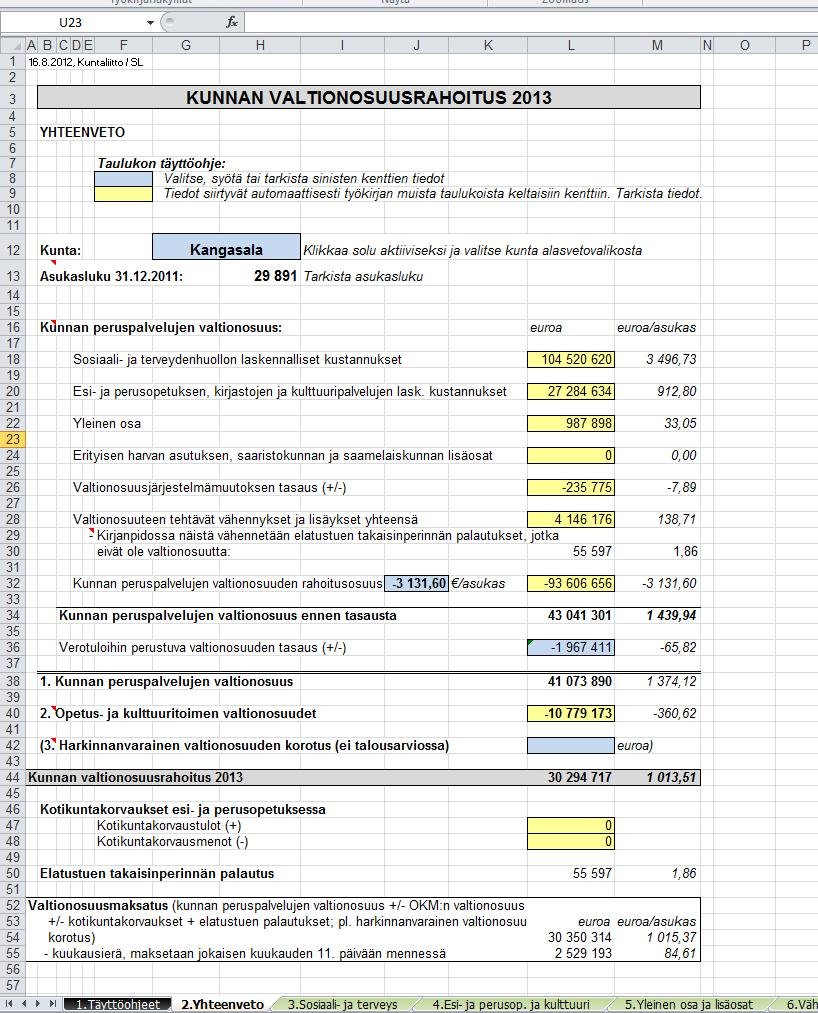Click monthly installment value 2 529 193
Viewport: 818px width, 1013px height.
pos(583,953)
